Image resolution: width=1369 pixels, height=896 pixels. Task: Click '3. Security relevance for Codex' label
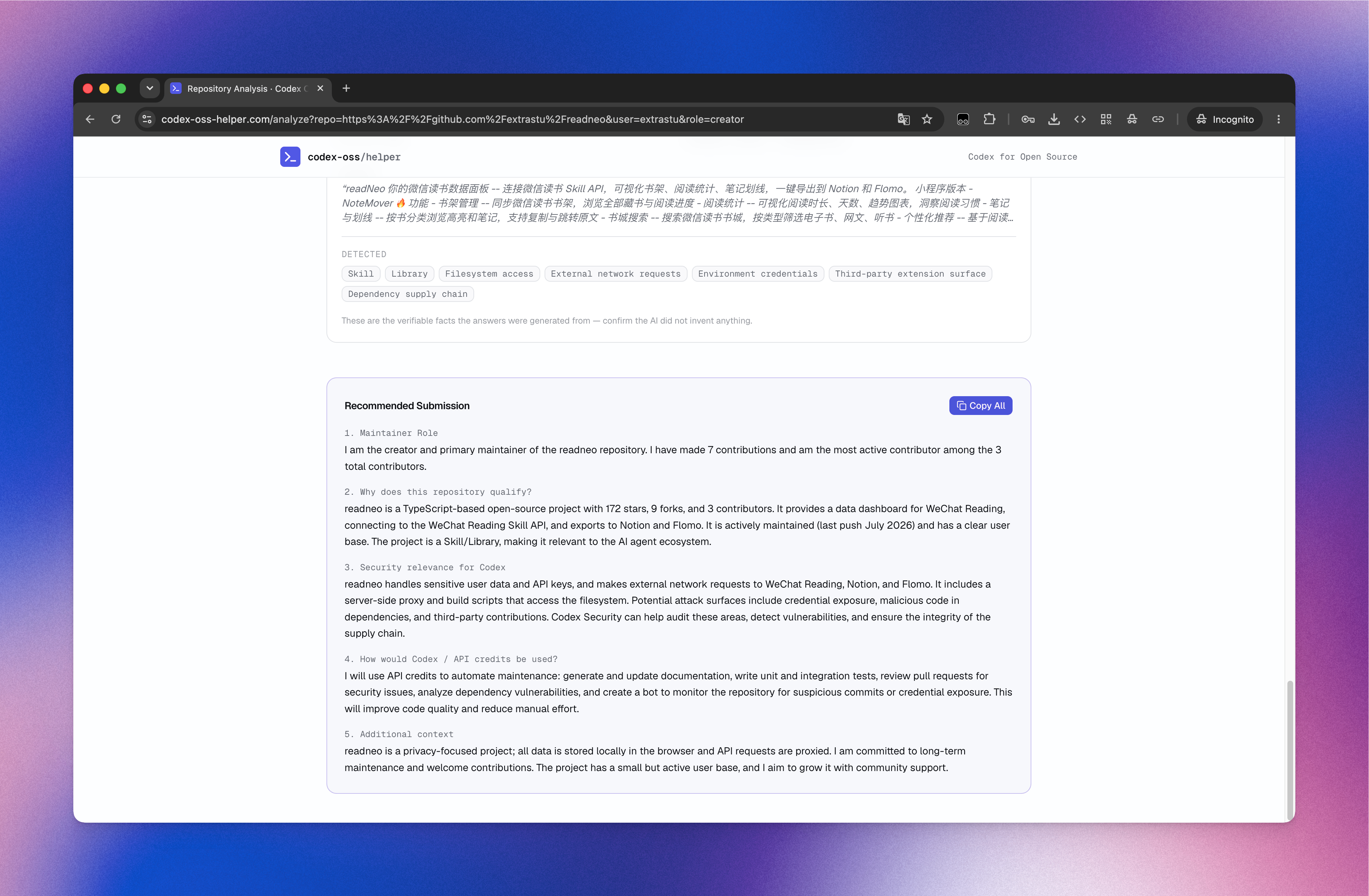tap(425, 567)
